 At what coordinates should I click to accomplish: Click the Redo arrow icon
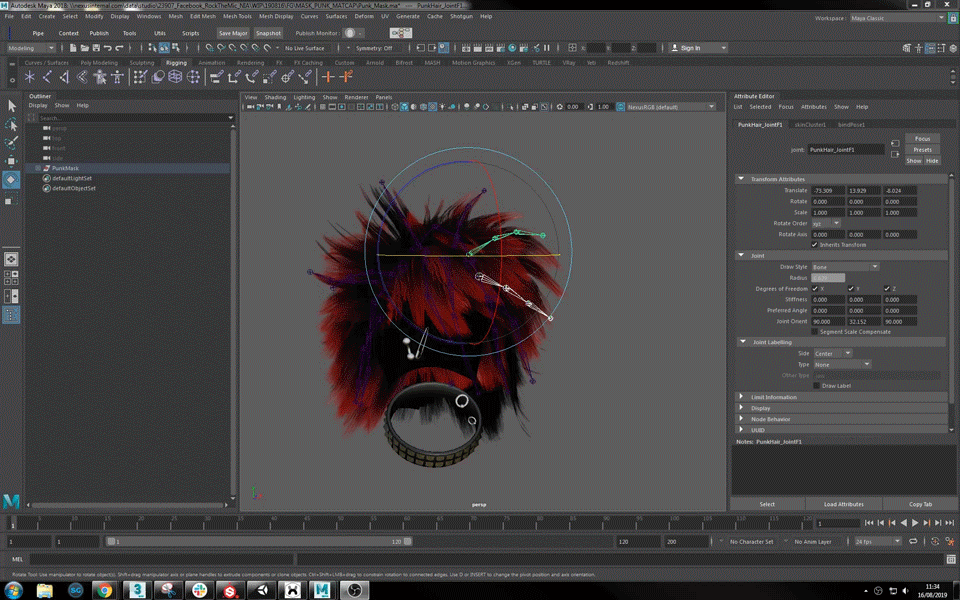tap(119, 48)
